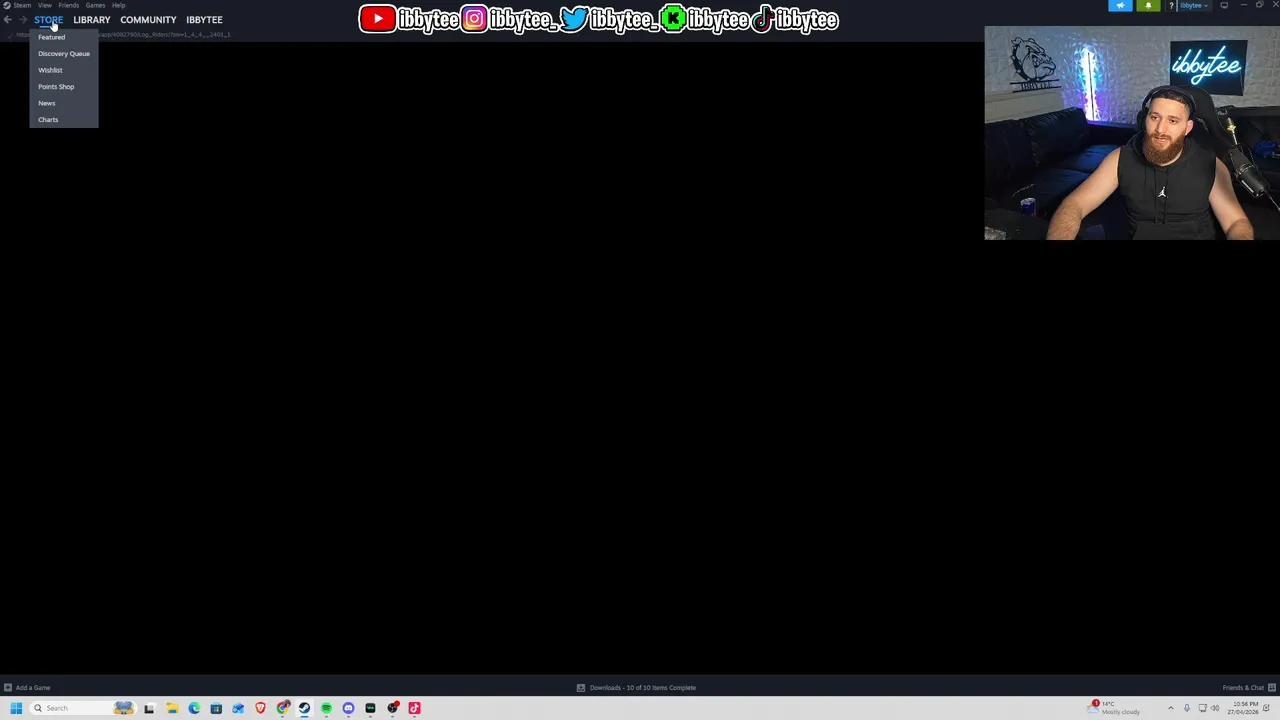
Task: Click the blue announcements megaphone icon
Action: 1120,6
